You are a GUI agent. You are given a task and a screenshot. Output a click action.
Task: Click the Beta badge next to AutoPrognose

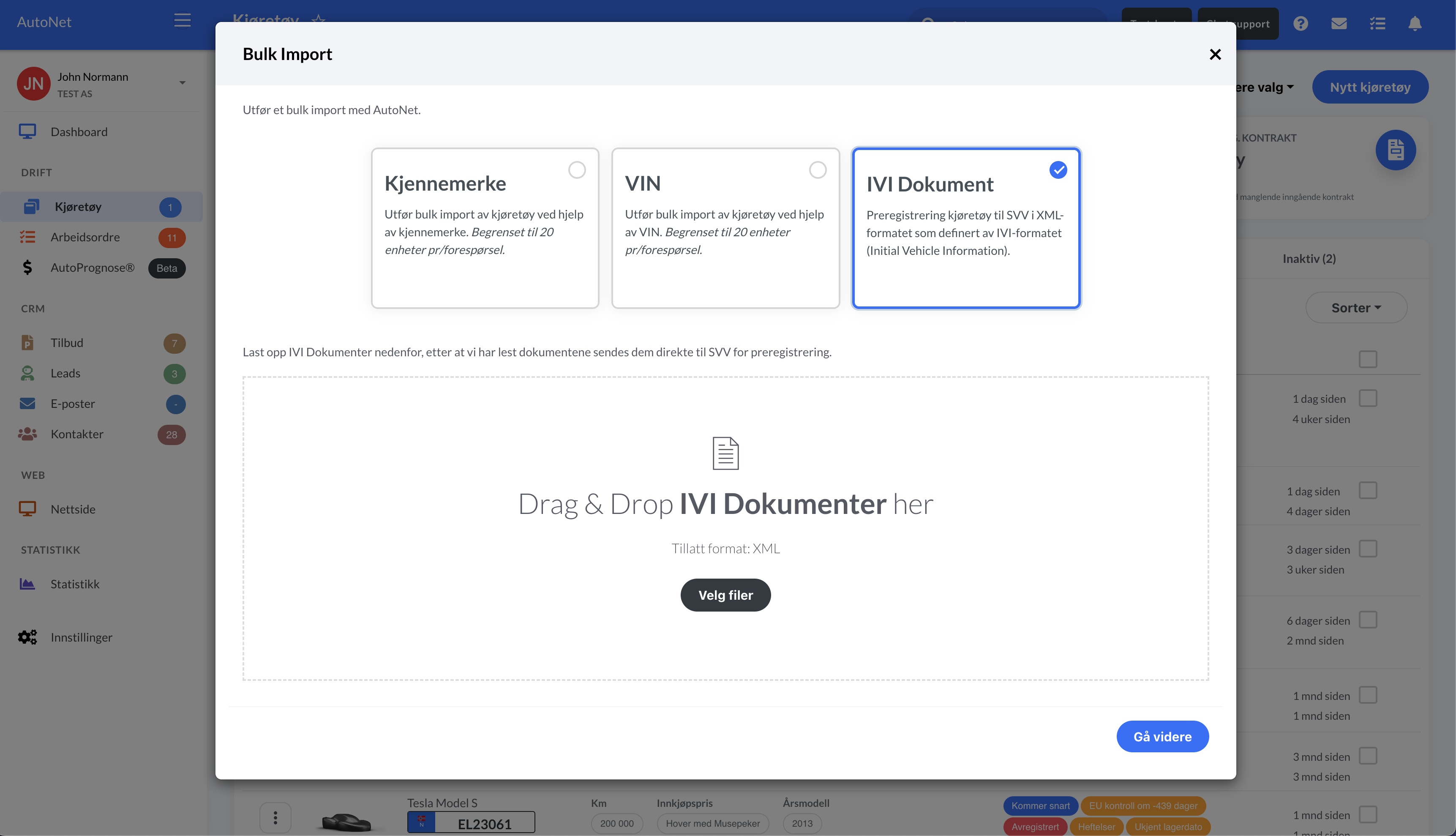[167, 268]
